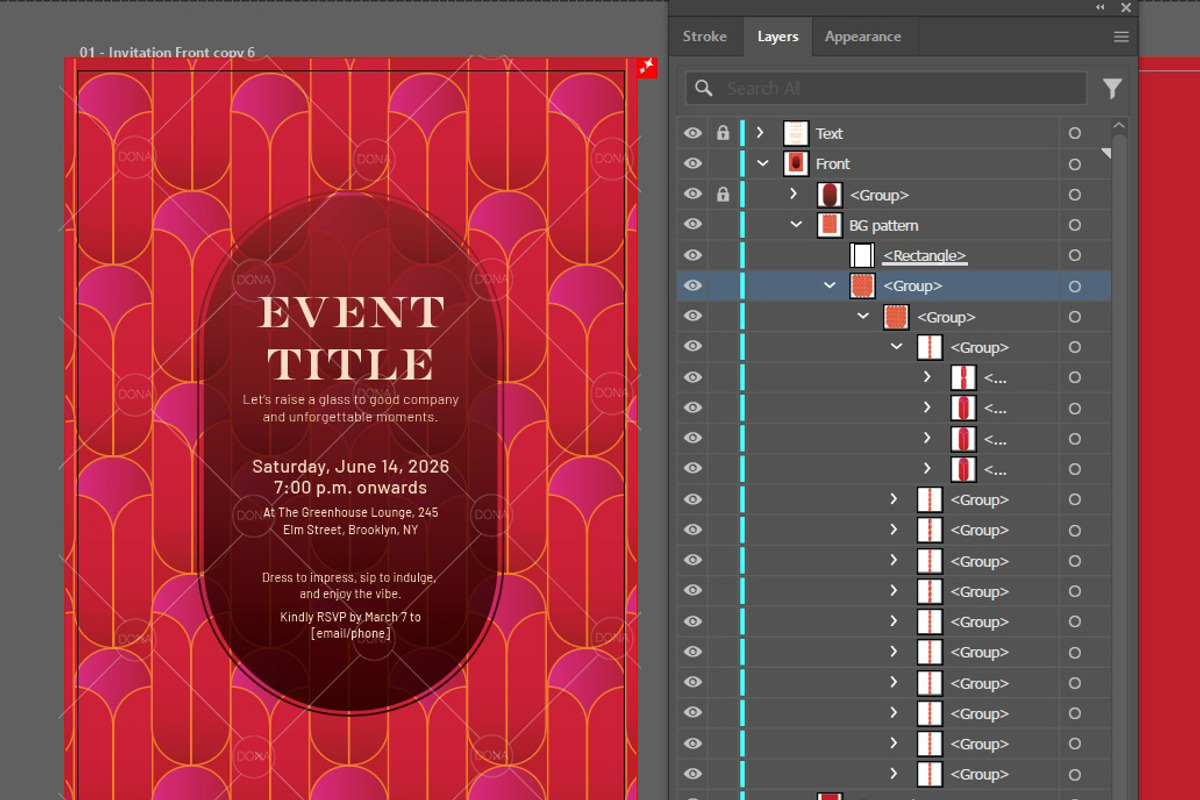The height and width of the screenshot is (800, 1200).
Task: Collapse the <Group> containing four truncated sublayers
Action: (x=896, y=347)
